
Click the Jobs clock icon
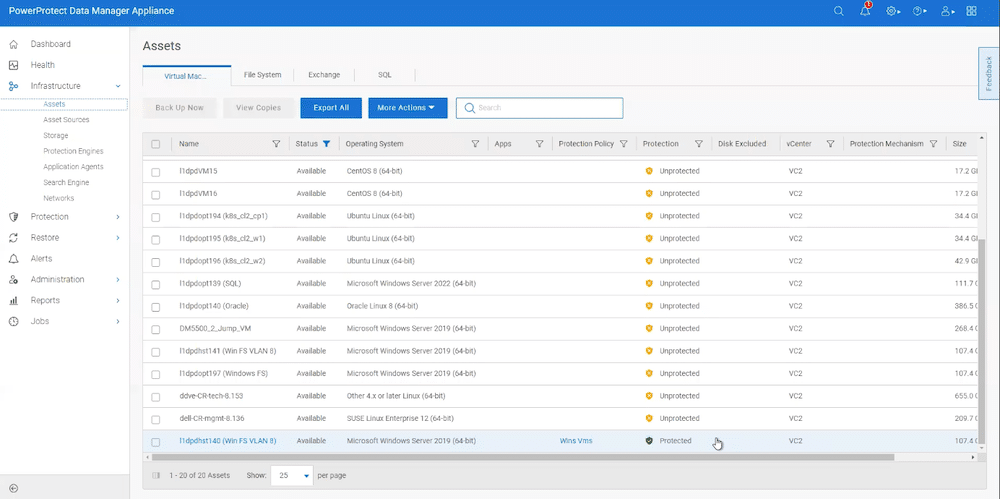[x=13, y=322]
